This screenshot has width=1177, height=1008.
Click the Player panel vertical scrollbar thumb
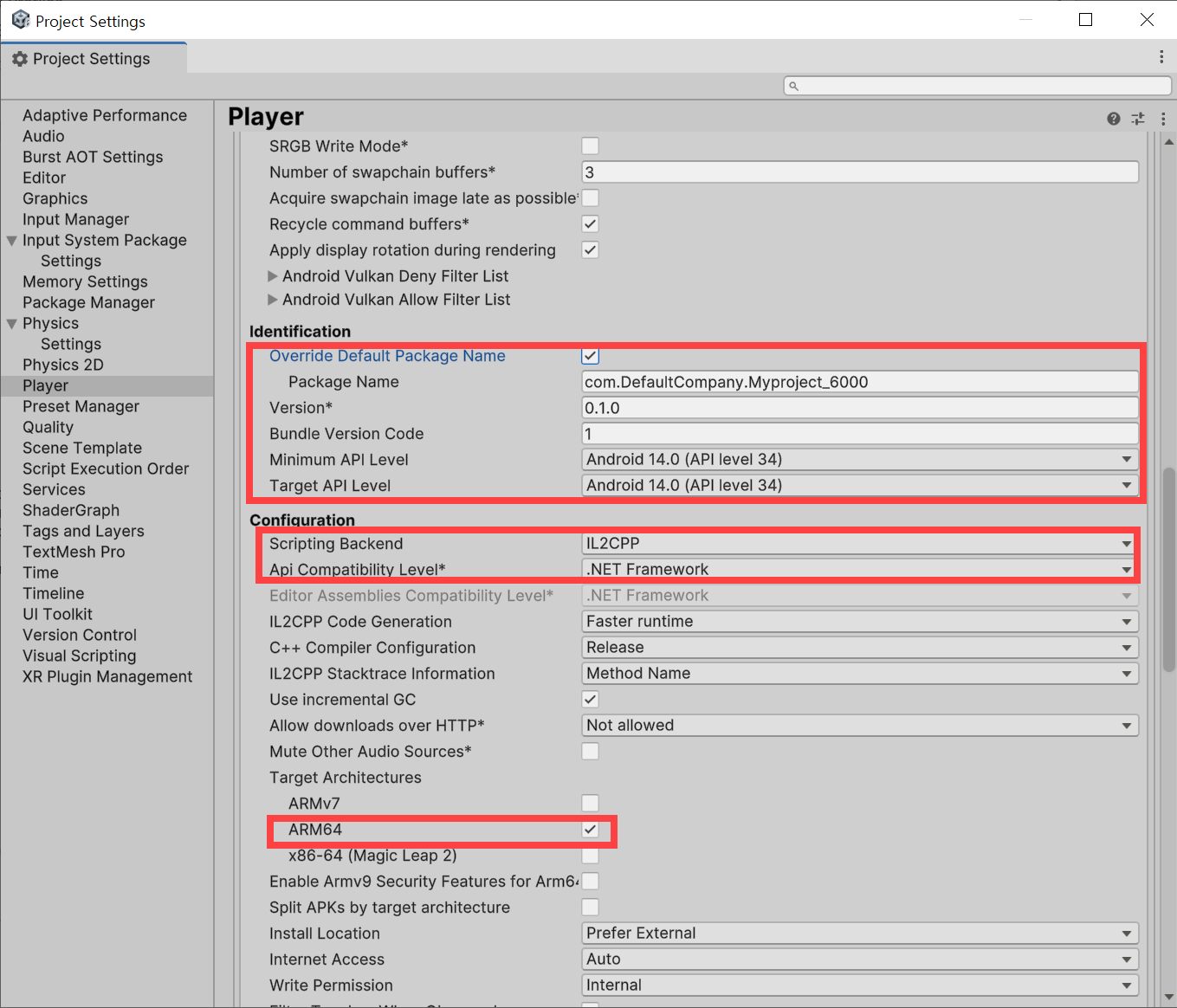(1169, 570)
